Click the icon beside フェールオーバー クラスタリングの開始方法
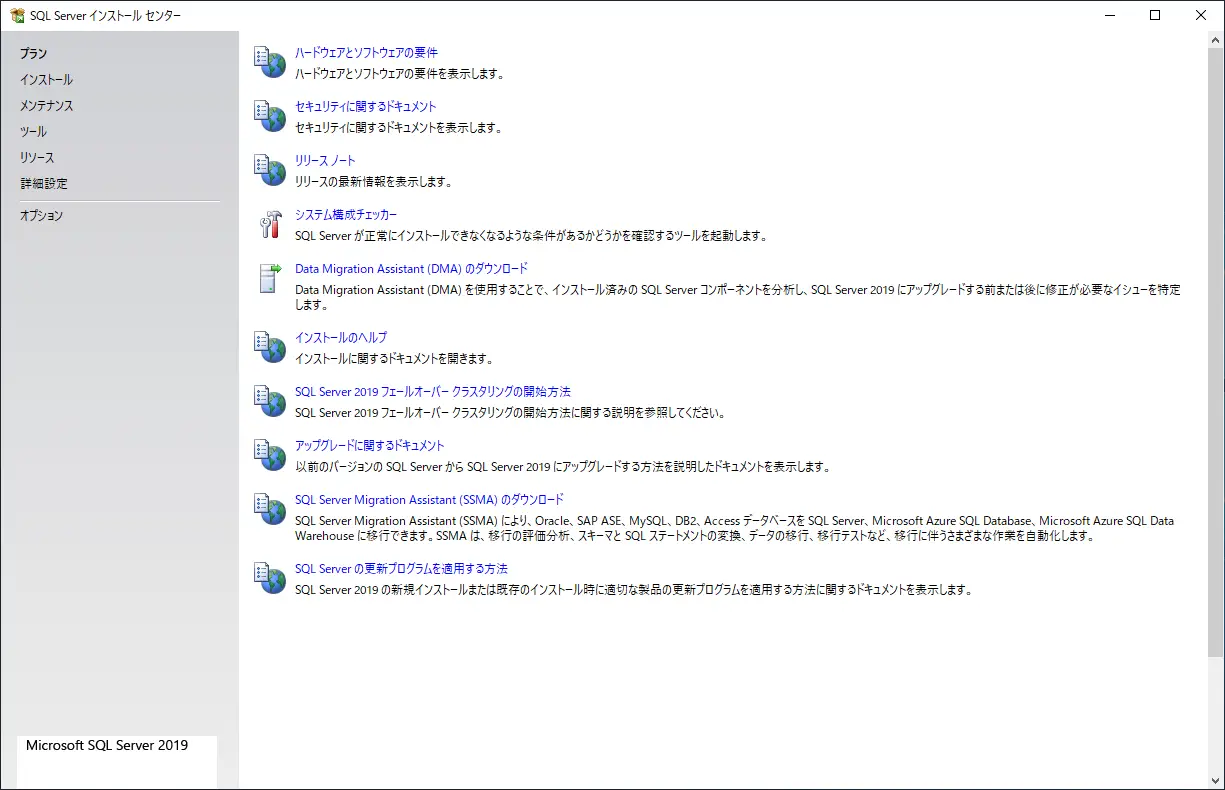 point(270,401)
